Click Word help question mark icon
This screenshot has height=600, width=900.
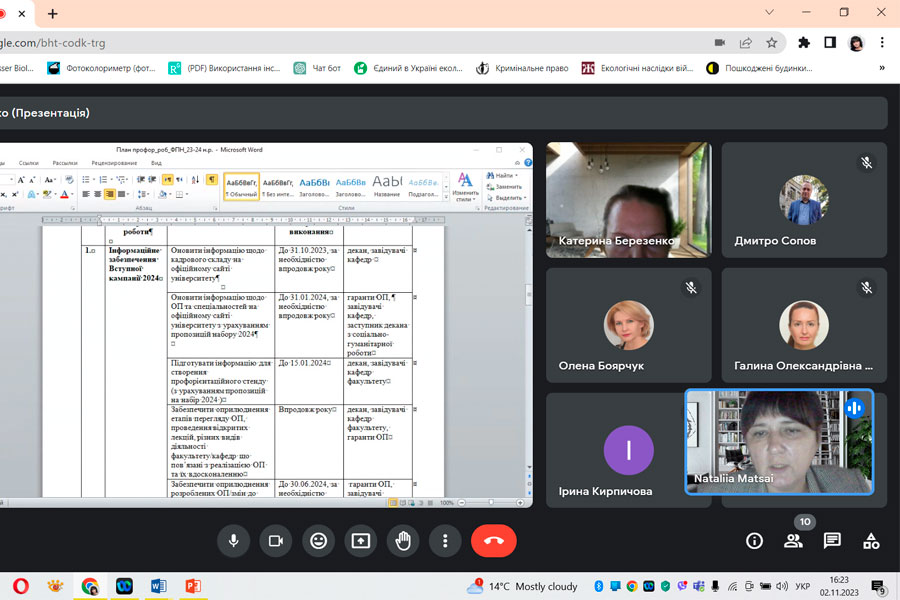click(x=528, y=162)
